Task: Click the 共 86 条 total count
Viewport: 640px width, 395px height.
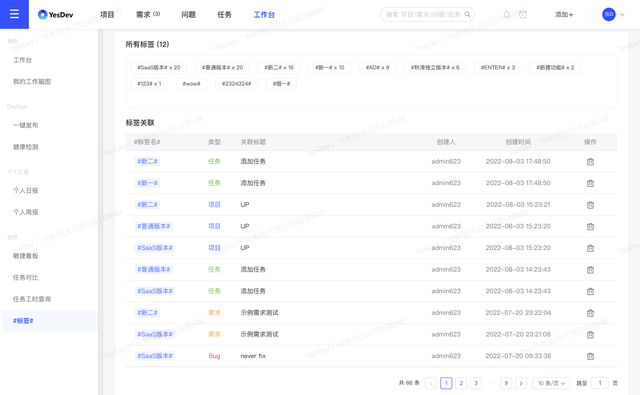Action: (409, 383)
